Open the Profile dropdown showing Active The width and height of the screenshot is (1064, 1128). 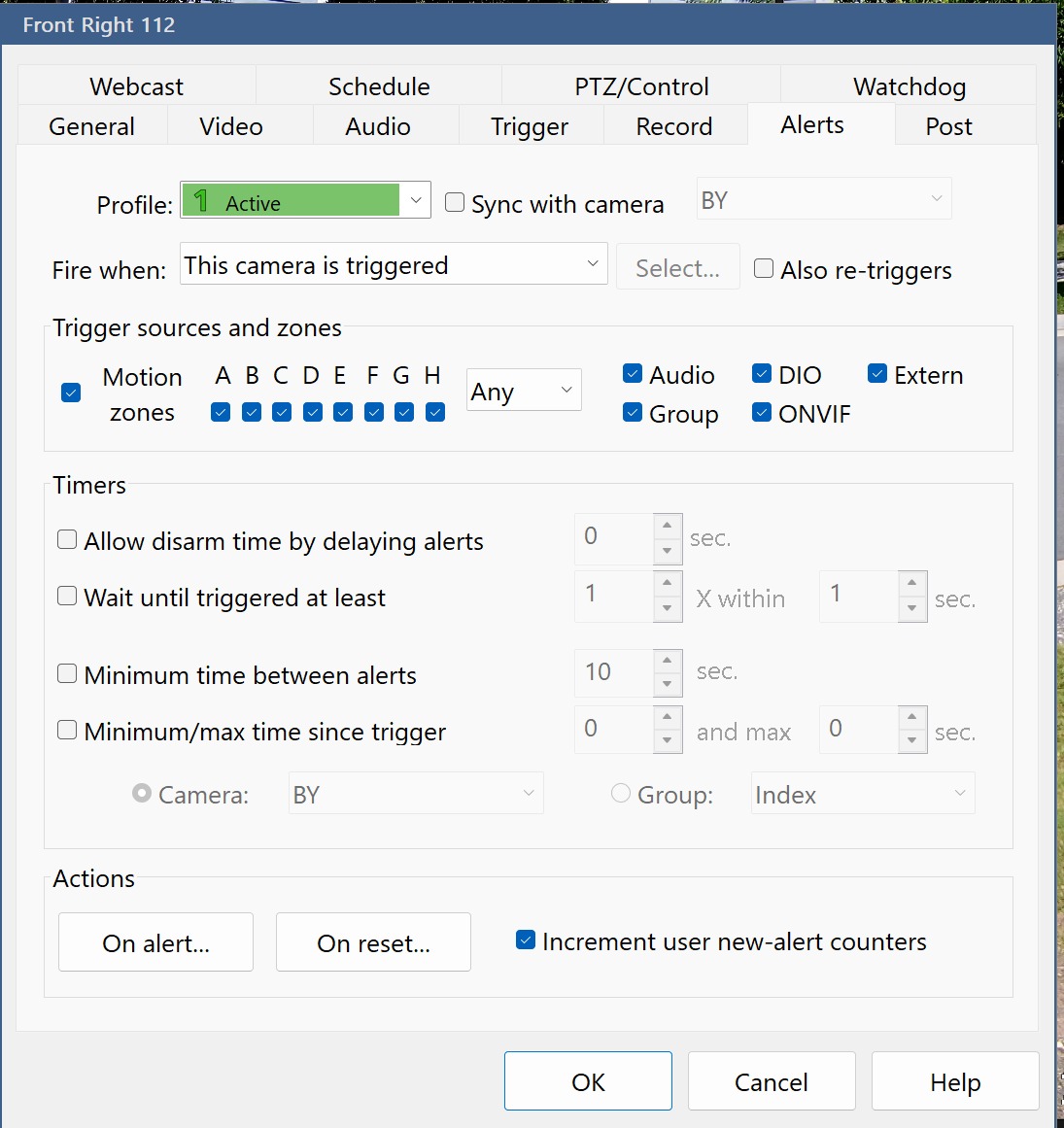[306, 200]
